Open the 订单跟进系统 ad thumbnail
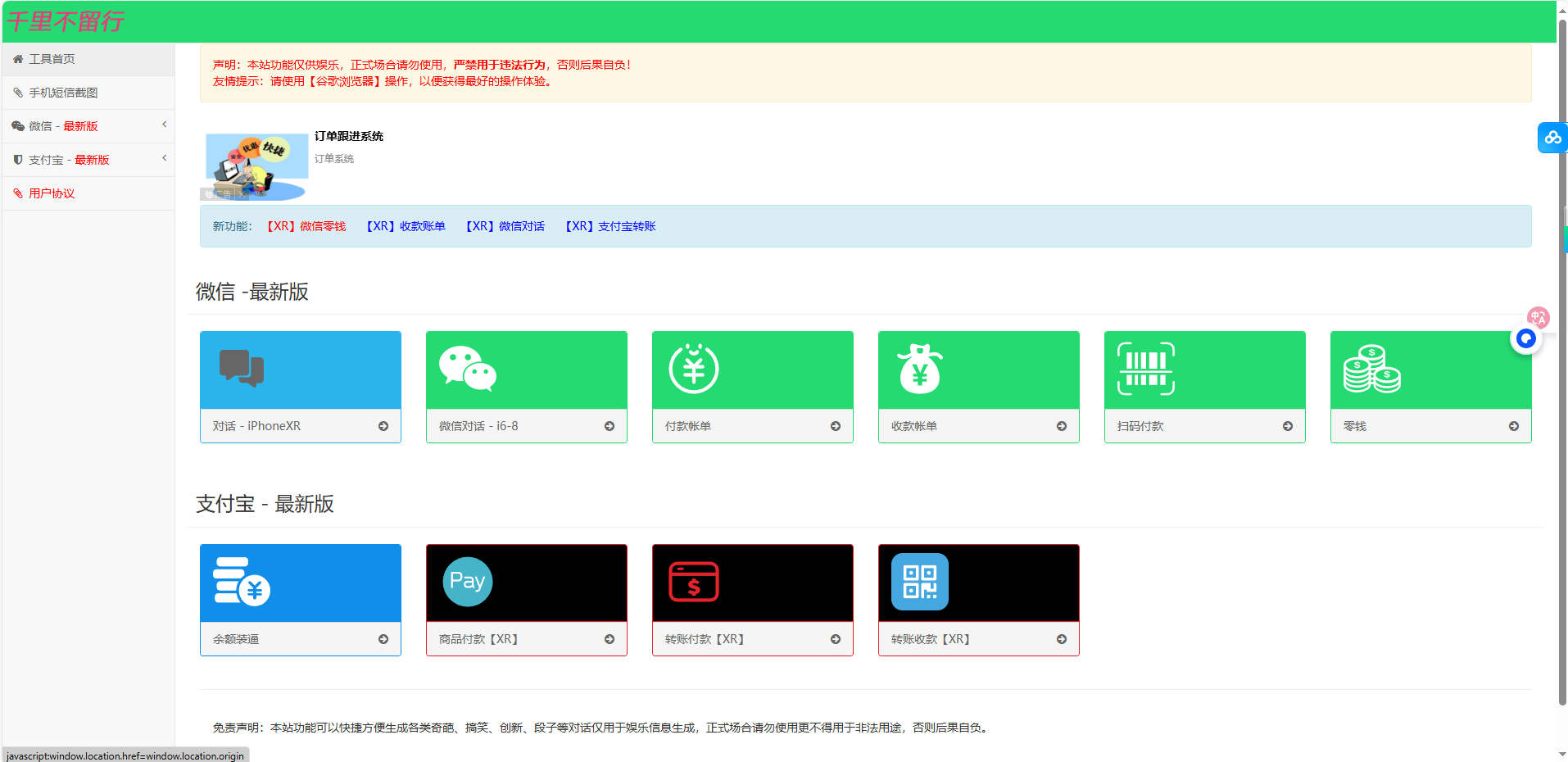Screen dimensions: 1568x762 [x=255, y=166]
